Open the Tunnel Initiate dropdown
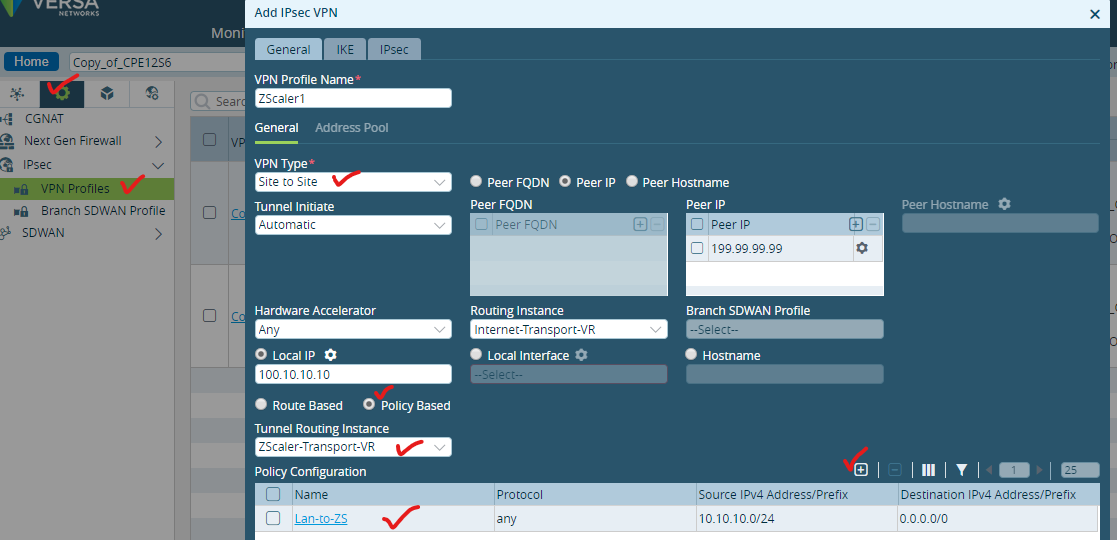This screenshot has height=540, width=1117. coord(353,225)
